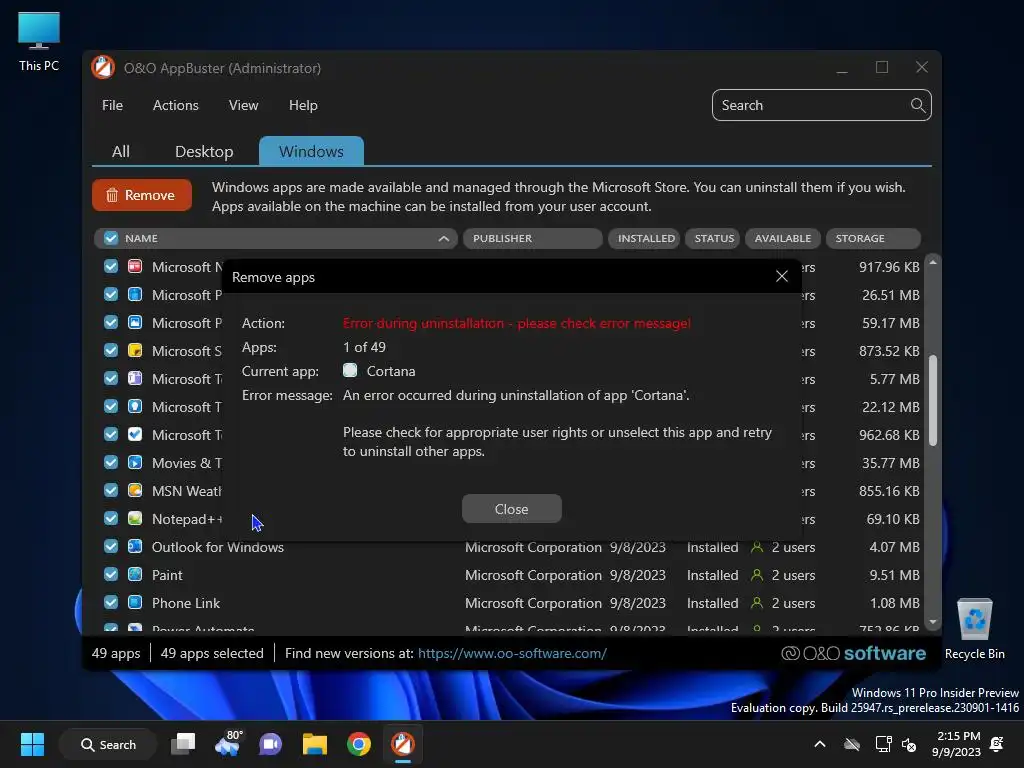Open the View menu

coord(244,105)
